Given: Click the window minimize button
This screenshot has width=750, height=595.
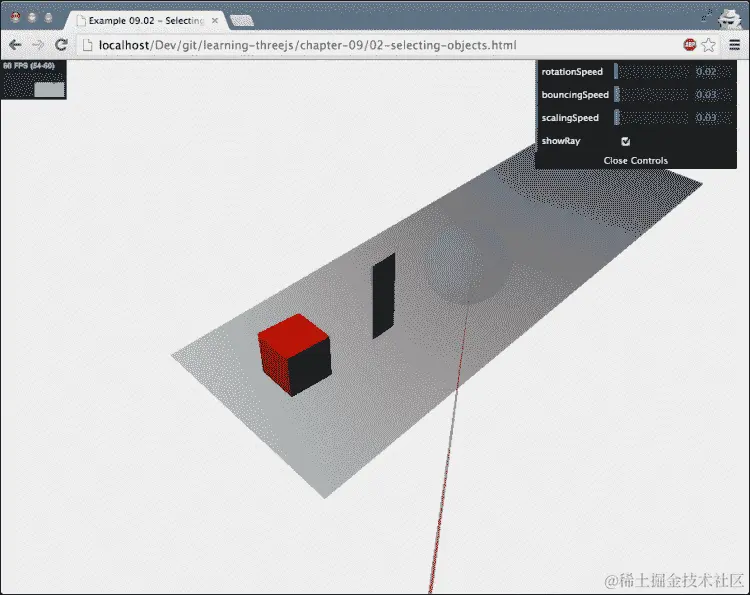Looking at the screenshot, I should 32,18.
